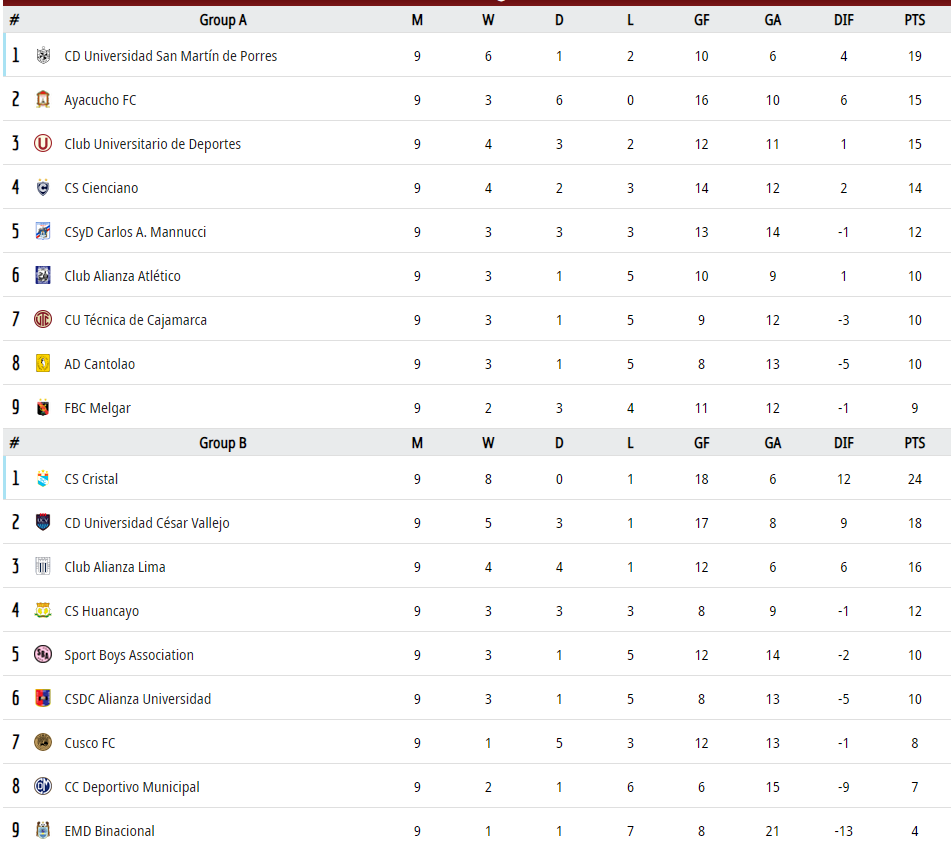This screenshot has height=850, width=952.
Task: Click the CS Cienciano crest icon
Action: click(43, 188)
